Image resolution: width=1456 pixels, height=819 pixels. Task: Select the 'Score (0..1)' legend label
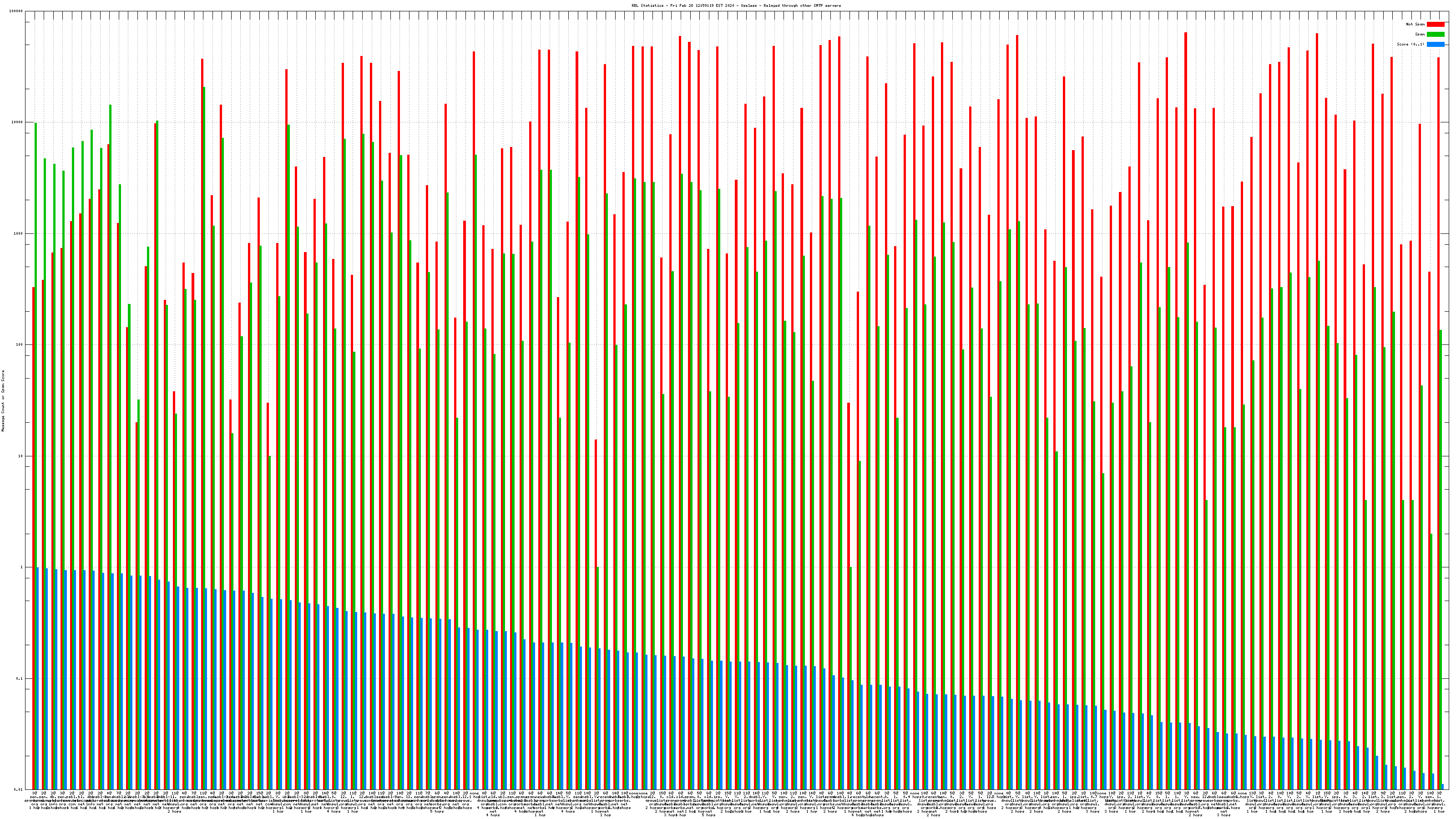click(1410, 44)
